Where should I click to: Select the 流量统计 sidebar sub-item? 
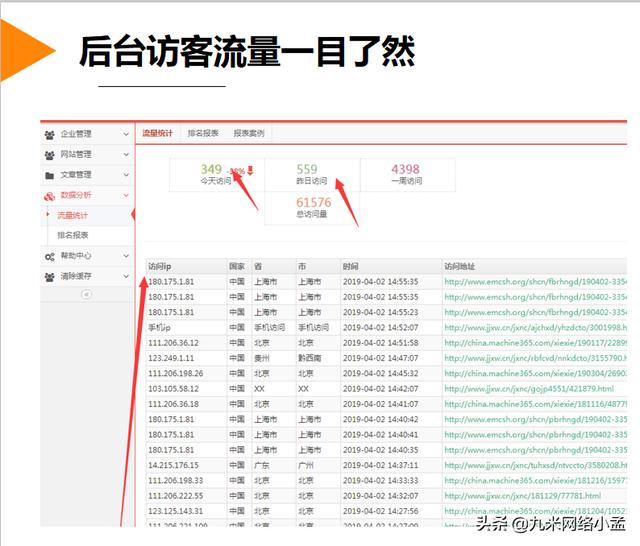72,215
